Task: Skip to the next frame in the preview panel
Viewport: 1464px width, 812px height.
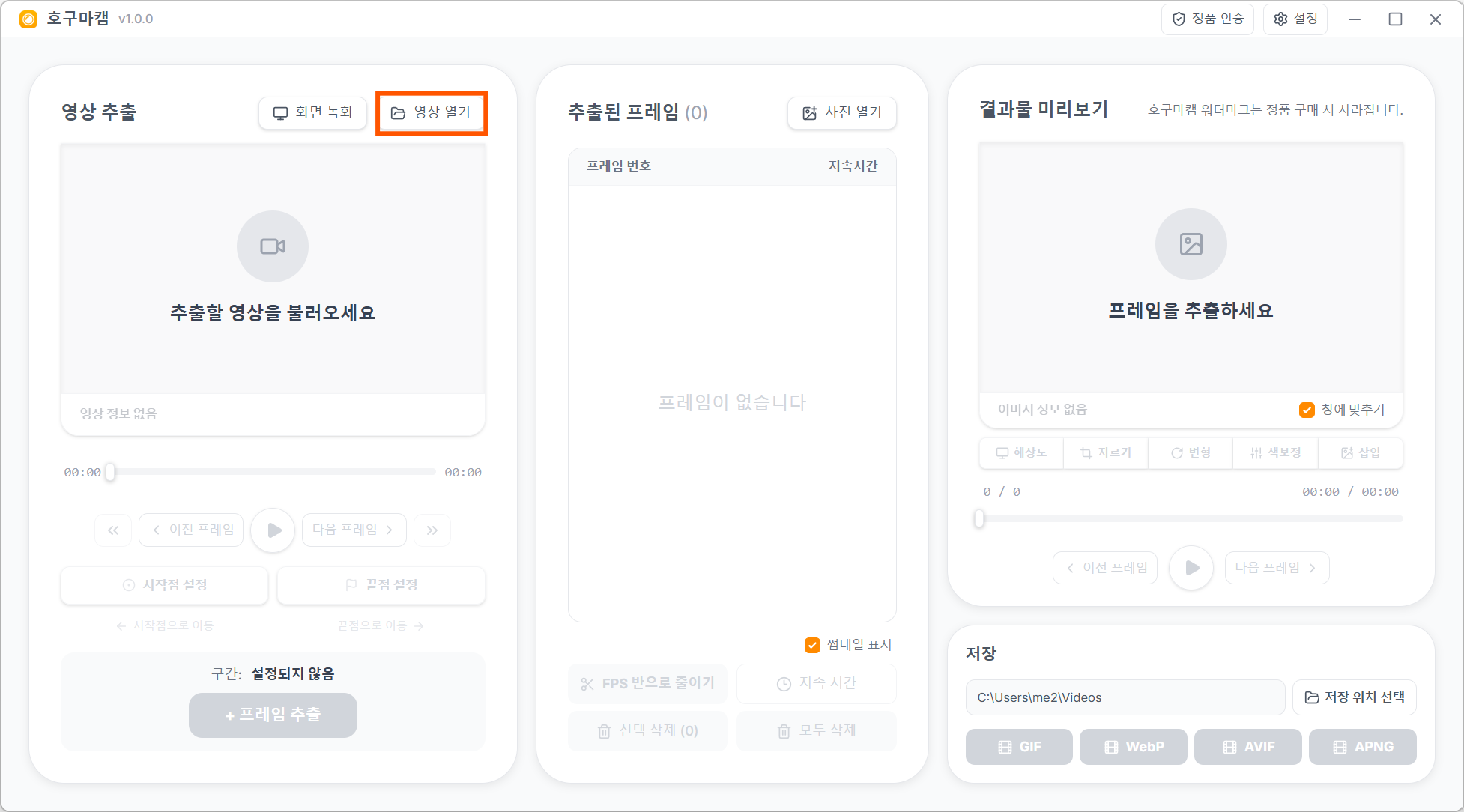Action: click(x=1276, y=568)
